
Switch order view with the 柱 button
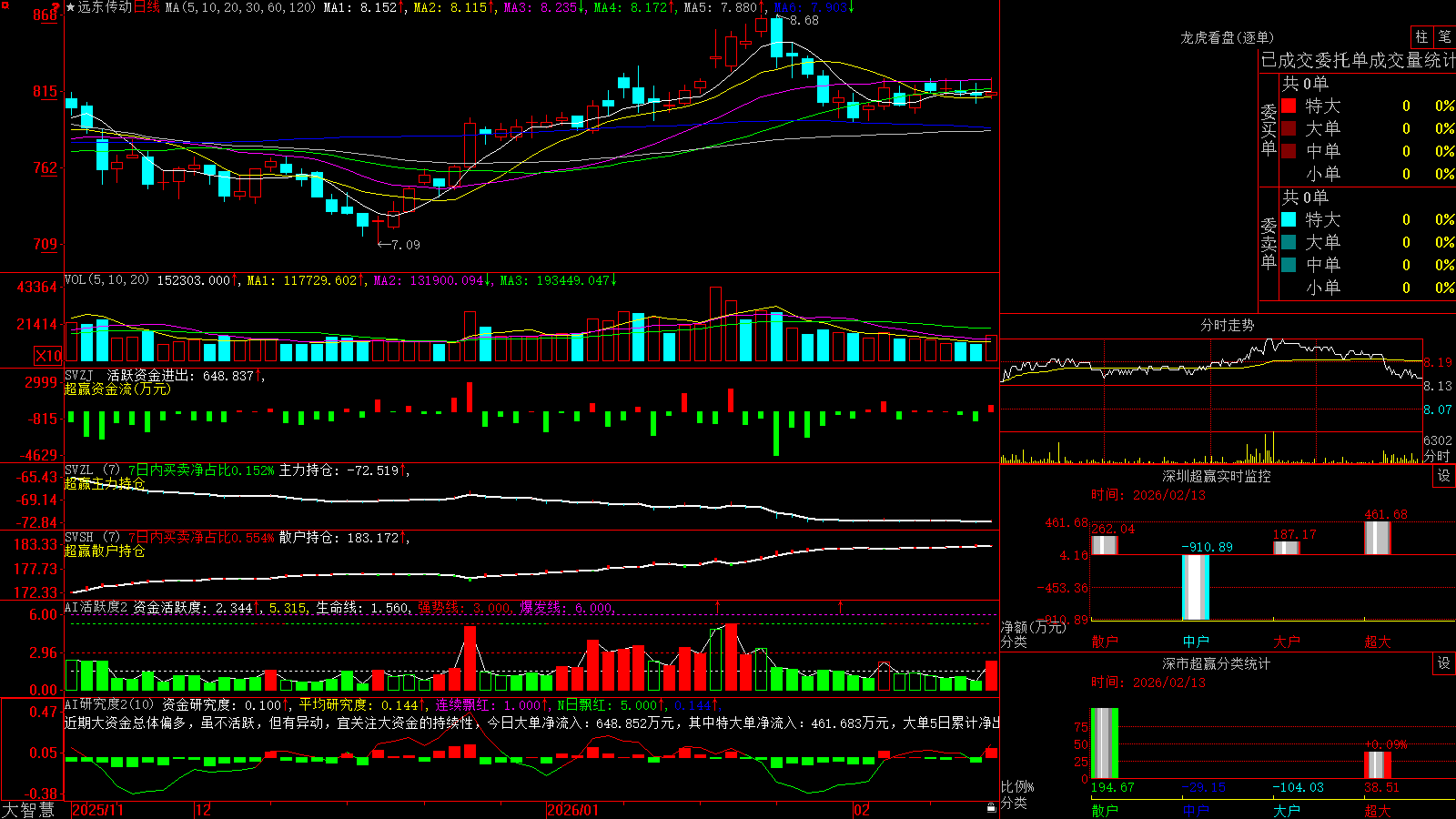tap(1421, 37)
